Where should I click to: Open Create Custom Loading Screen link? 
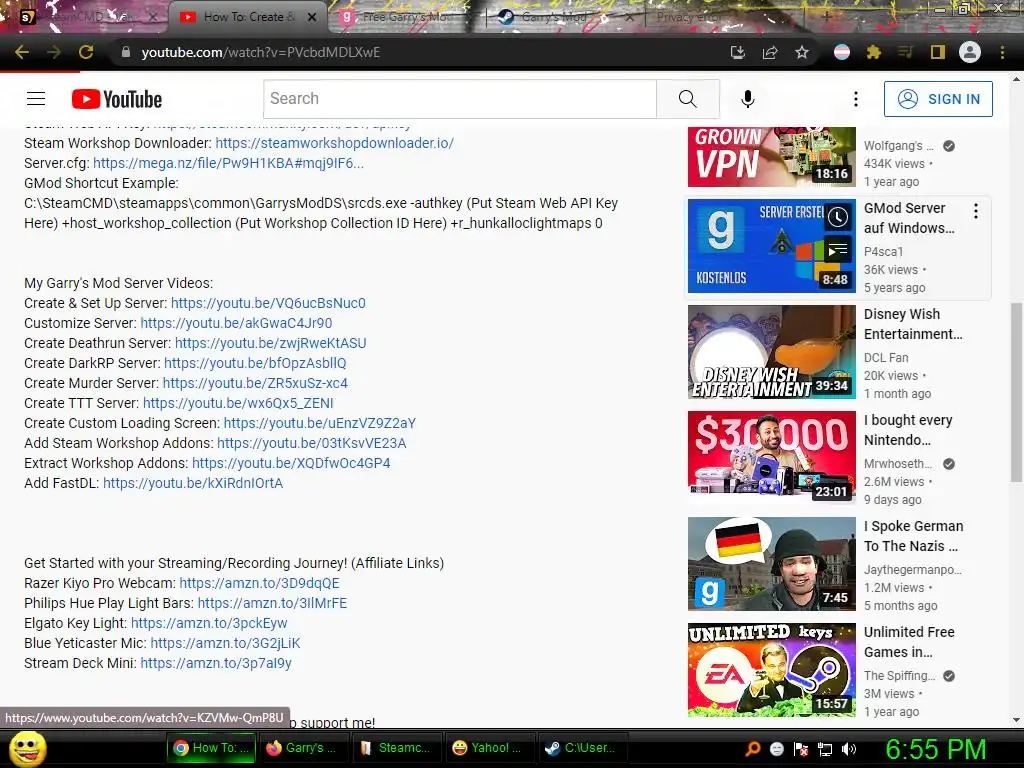tap(320, 423)
